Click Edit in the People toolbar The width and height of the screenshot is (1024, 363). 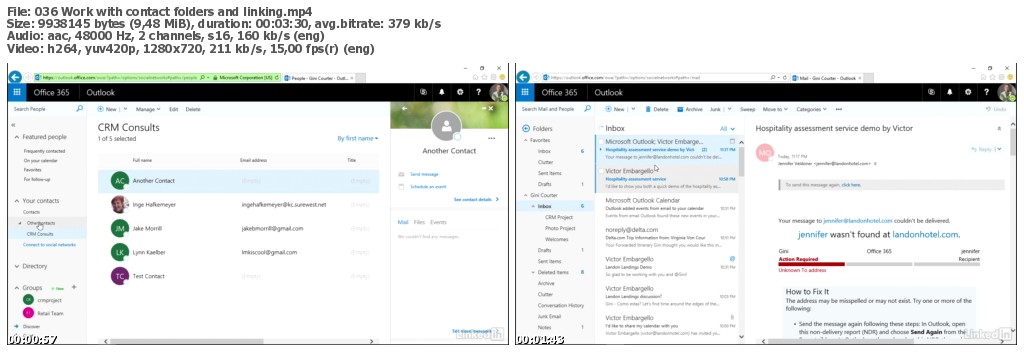click(x=174, y=109)
